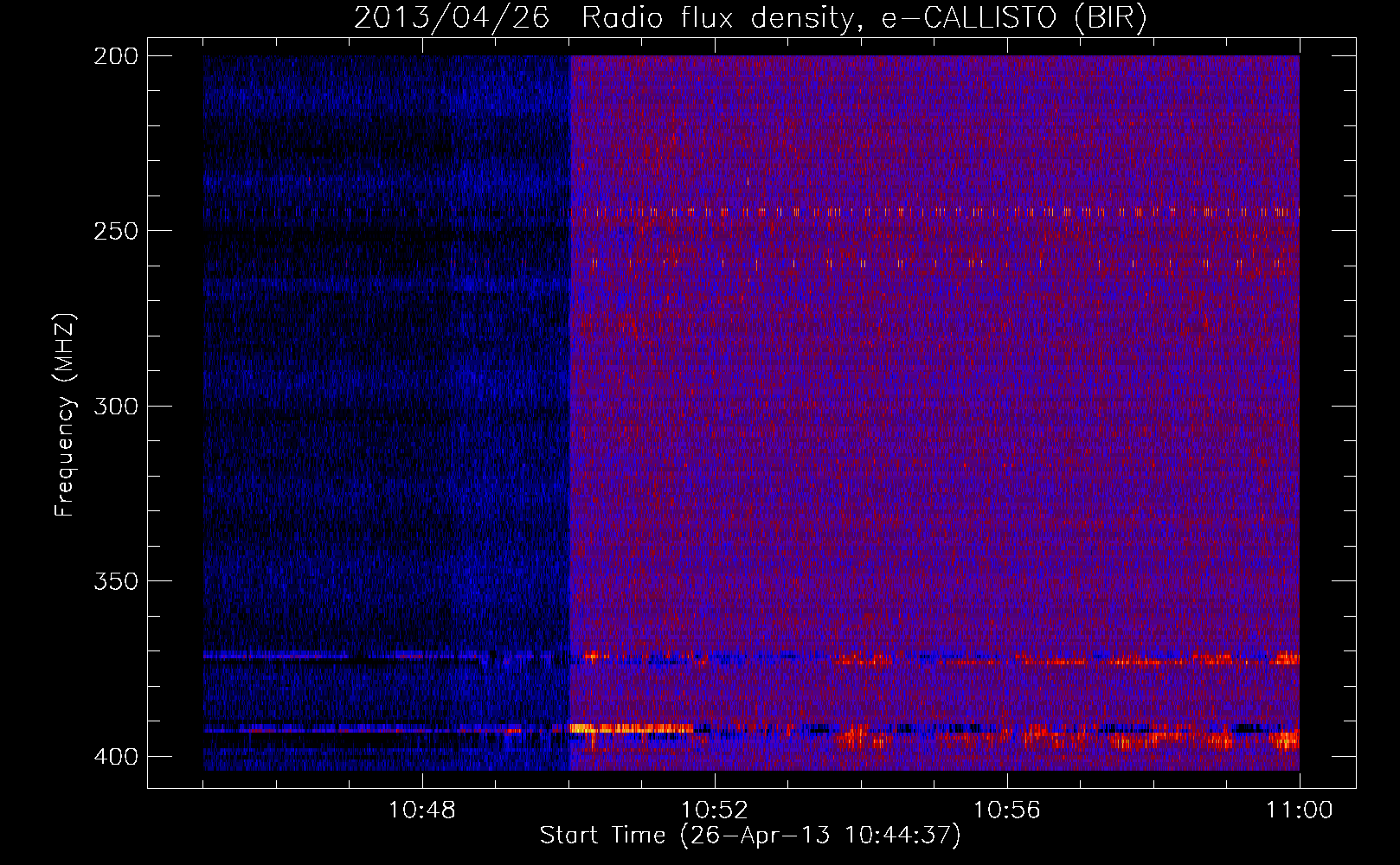The image size is (1400, 865).
Task: Click the 10:48 time tick label
Action: click(x=421, y=811)
